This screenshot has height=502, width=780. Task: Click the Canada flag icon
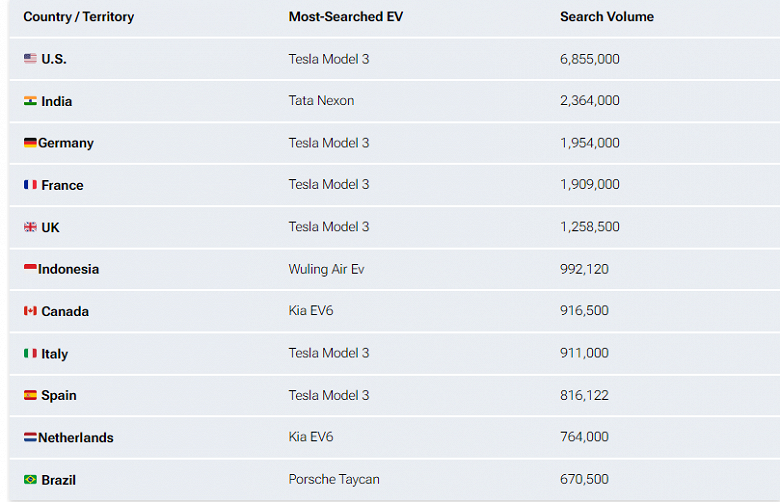(30, 311)
